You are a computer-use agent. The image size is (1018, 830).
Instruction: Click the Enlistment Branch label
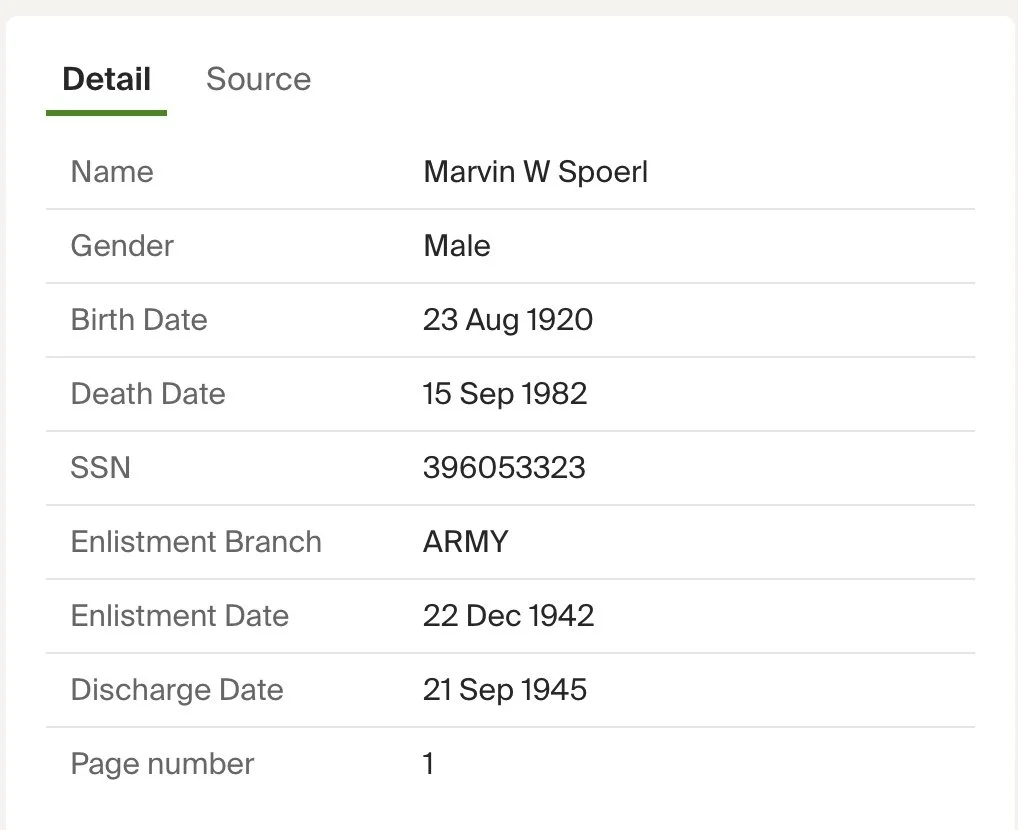196,542
